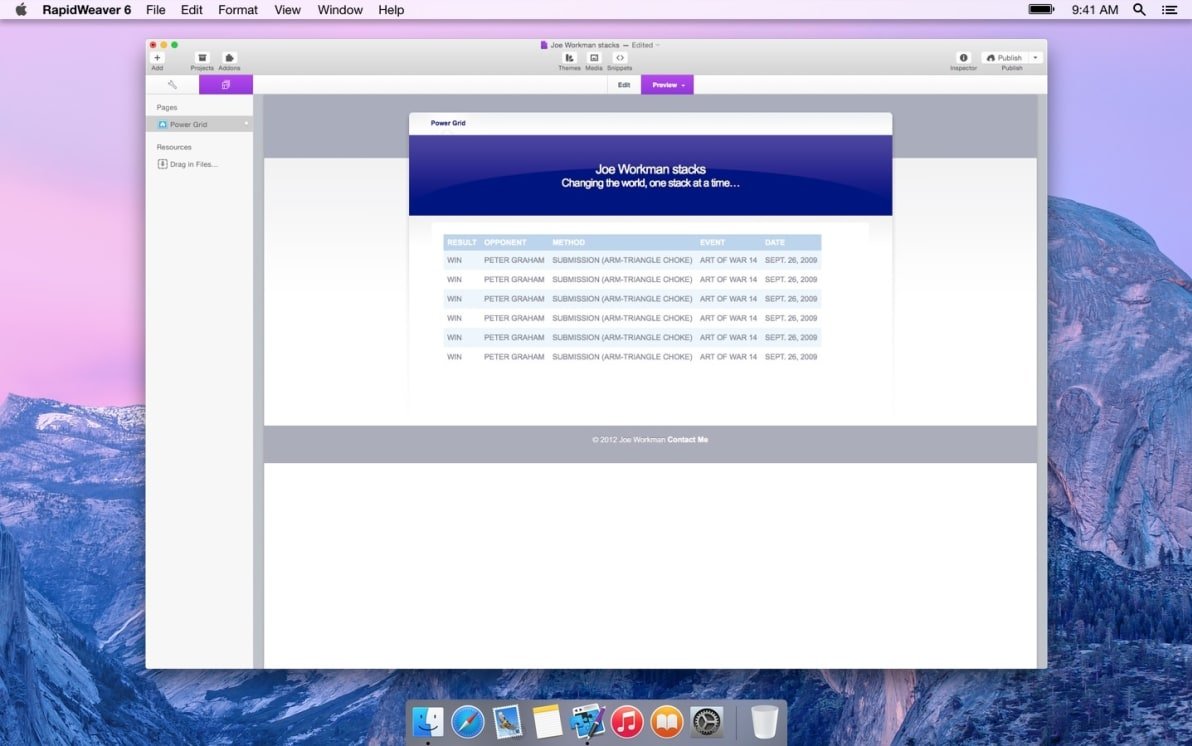Open the View menu
The image size is (1192, 746).
(287, 10)
